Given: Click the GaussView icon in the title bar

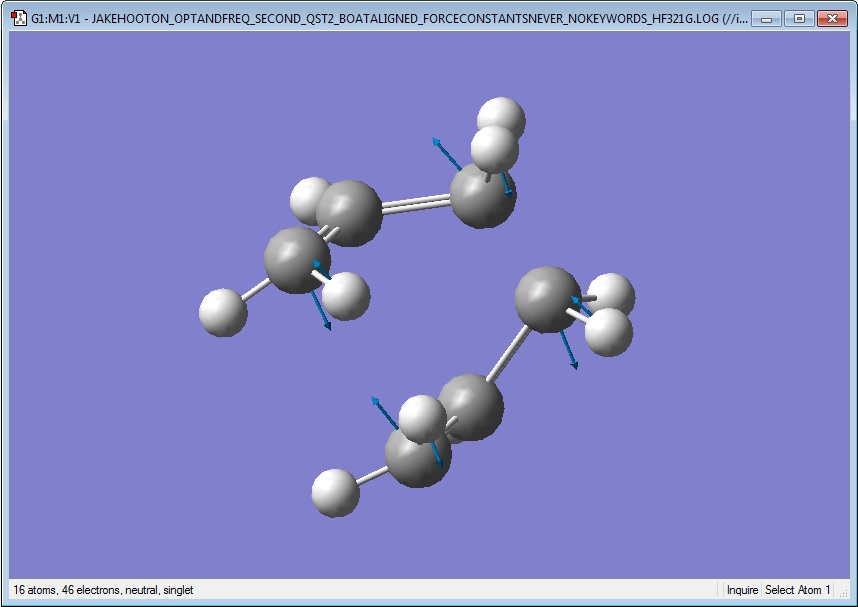Looking at the screenshot, I should click(19, 18).
